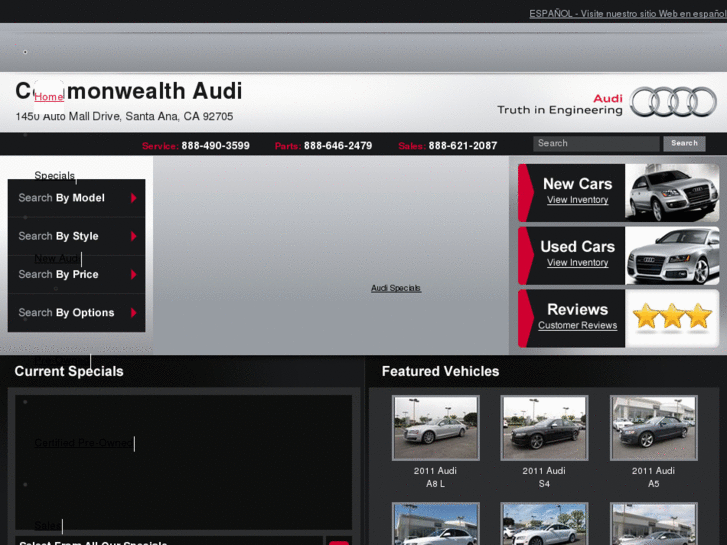
Task: Expand Search By Model menu
Action: point(77,198)
